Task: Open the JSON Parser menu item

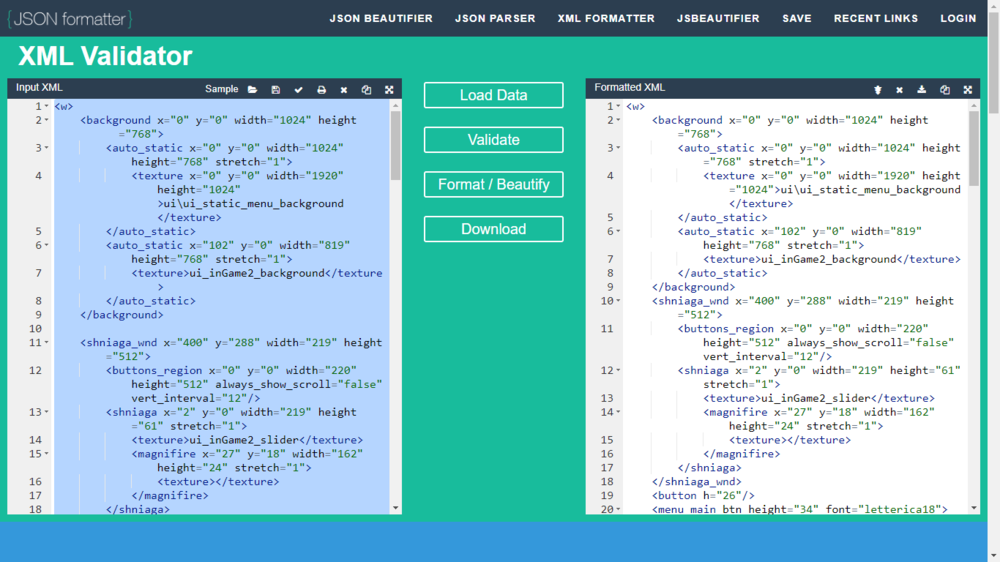Action: coord(495,18)
